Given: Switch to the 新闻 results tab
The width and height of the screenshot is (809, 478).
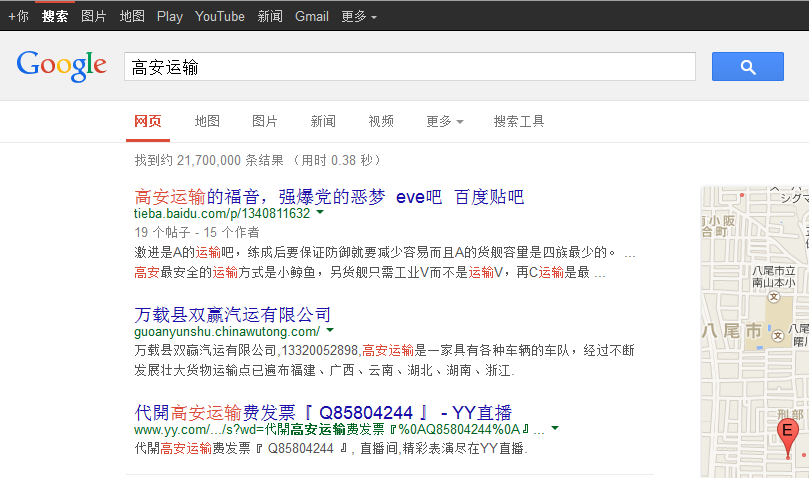Looking at the screenshot, I should [323, 121].
